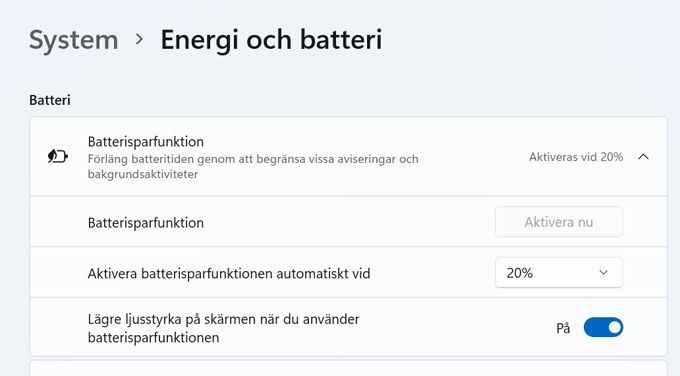Select the Batterisparfunktion header row title
The image size is (680, 376).
coord(146,142)
